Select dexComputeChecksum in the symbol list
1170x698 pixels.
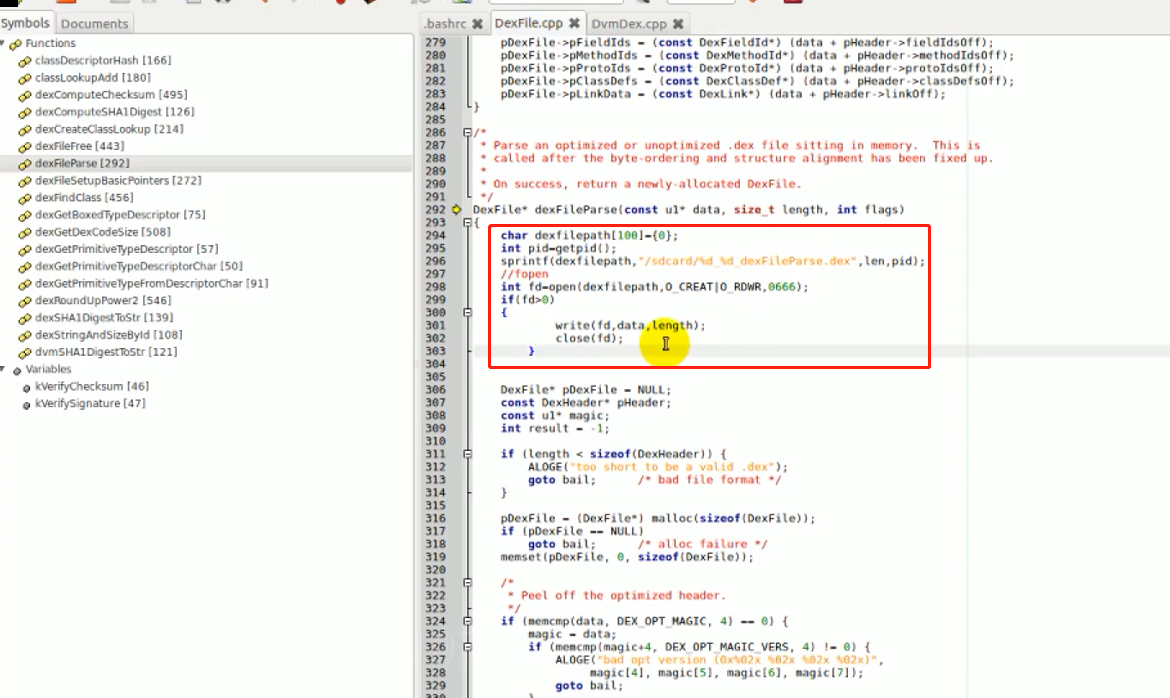(95, 95)
